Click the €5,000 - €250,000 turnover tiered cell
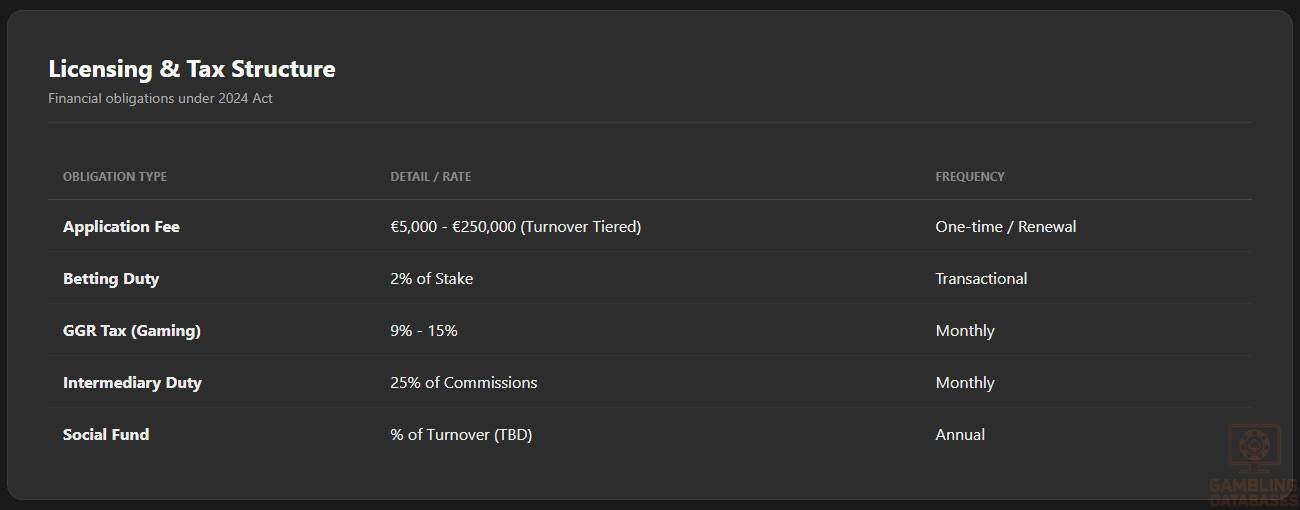The image size is (1300, 510). pos(516,227)
